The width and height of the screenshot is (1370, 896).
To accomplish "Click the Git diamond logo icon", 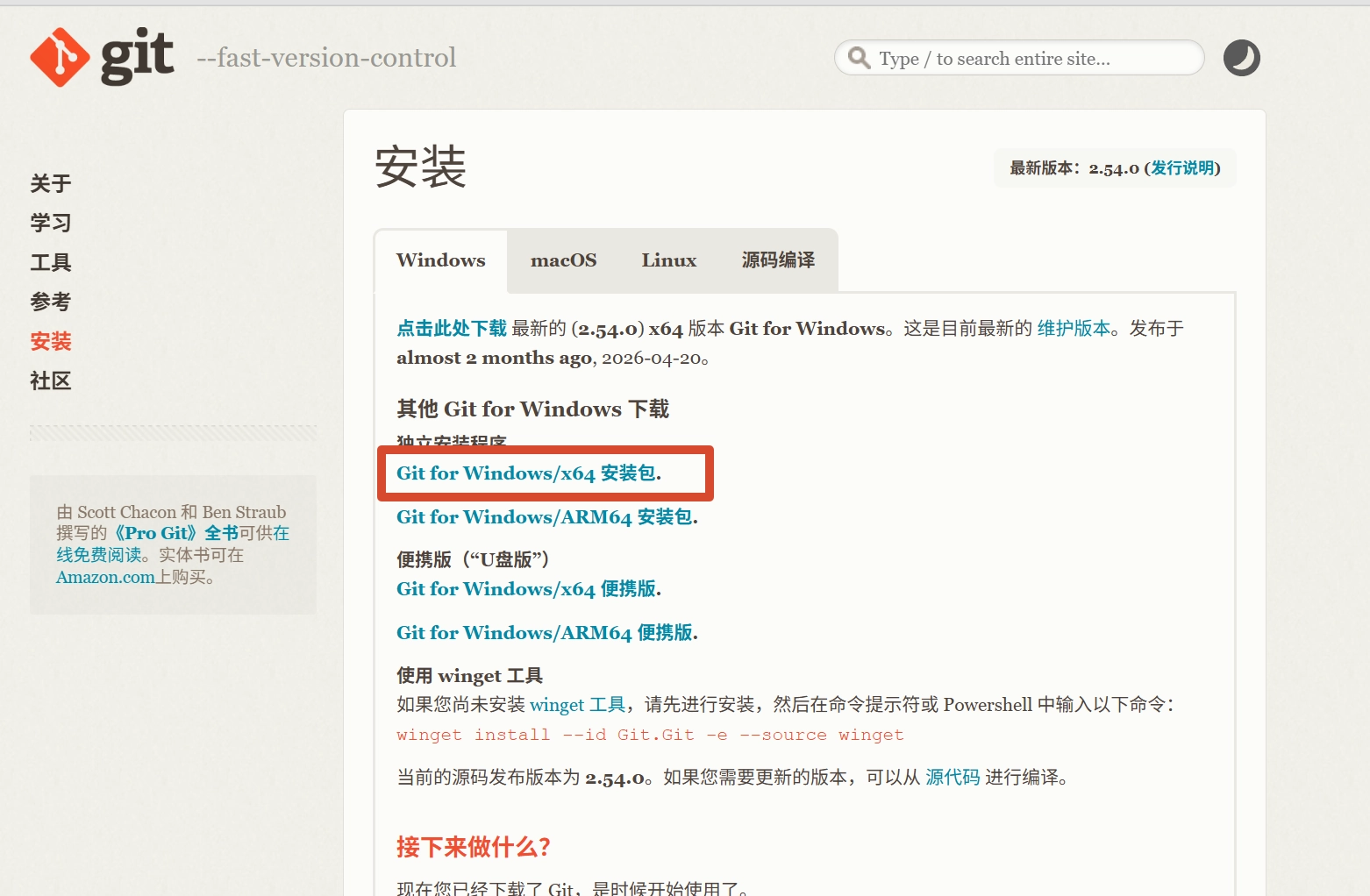I will point(60,57).
